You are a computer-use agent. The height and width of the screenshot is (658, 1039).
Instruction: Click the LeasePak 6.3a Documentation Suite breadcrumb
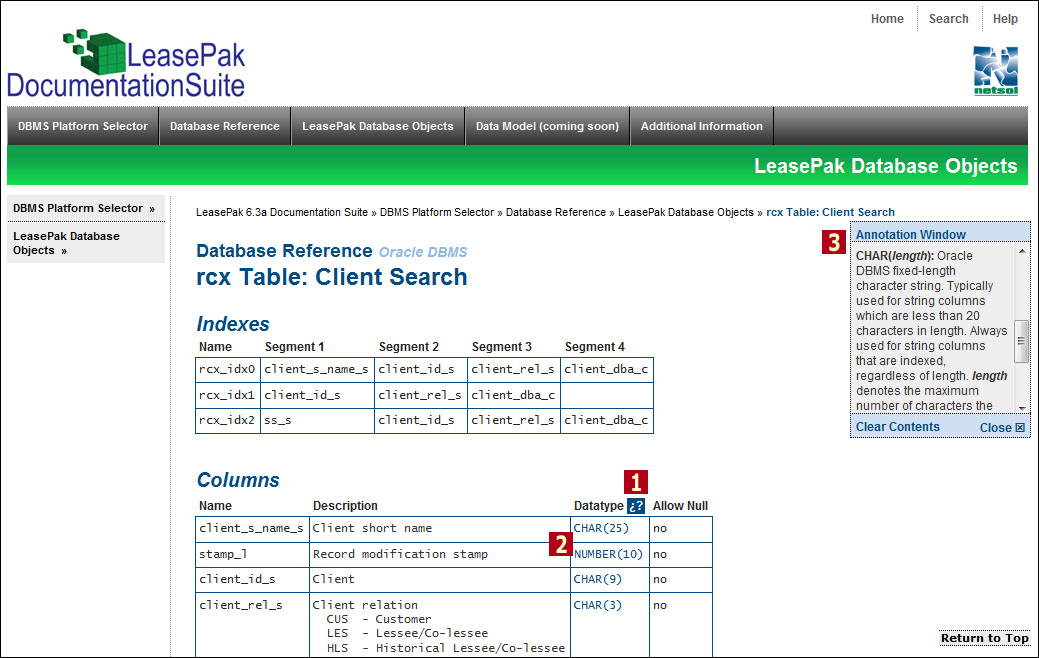282,212
